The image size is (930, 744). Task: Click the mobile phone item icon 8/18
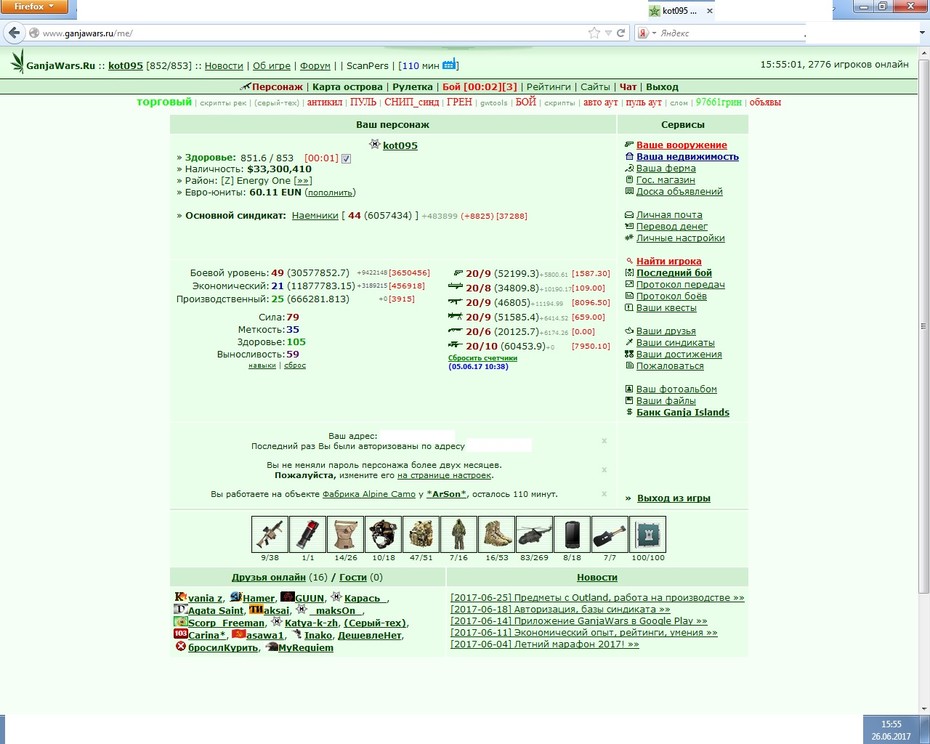(572, 535)
